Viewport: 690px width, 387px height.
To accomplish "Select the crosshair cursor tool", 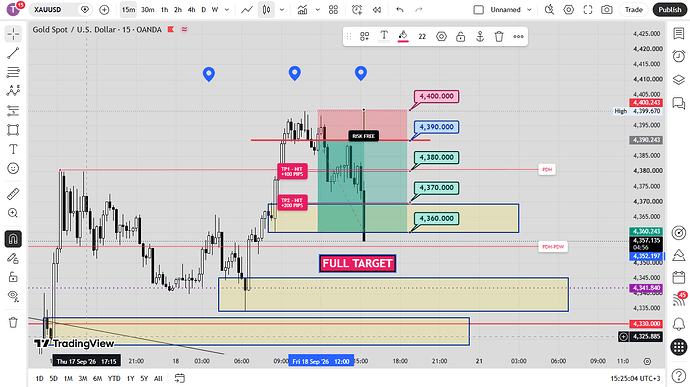I will point(13,34).
